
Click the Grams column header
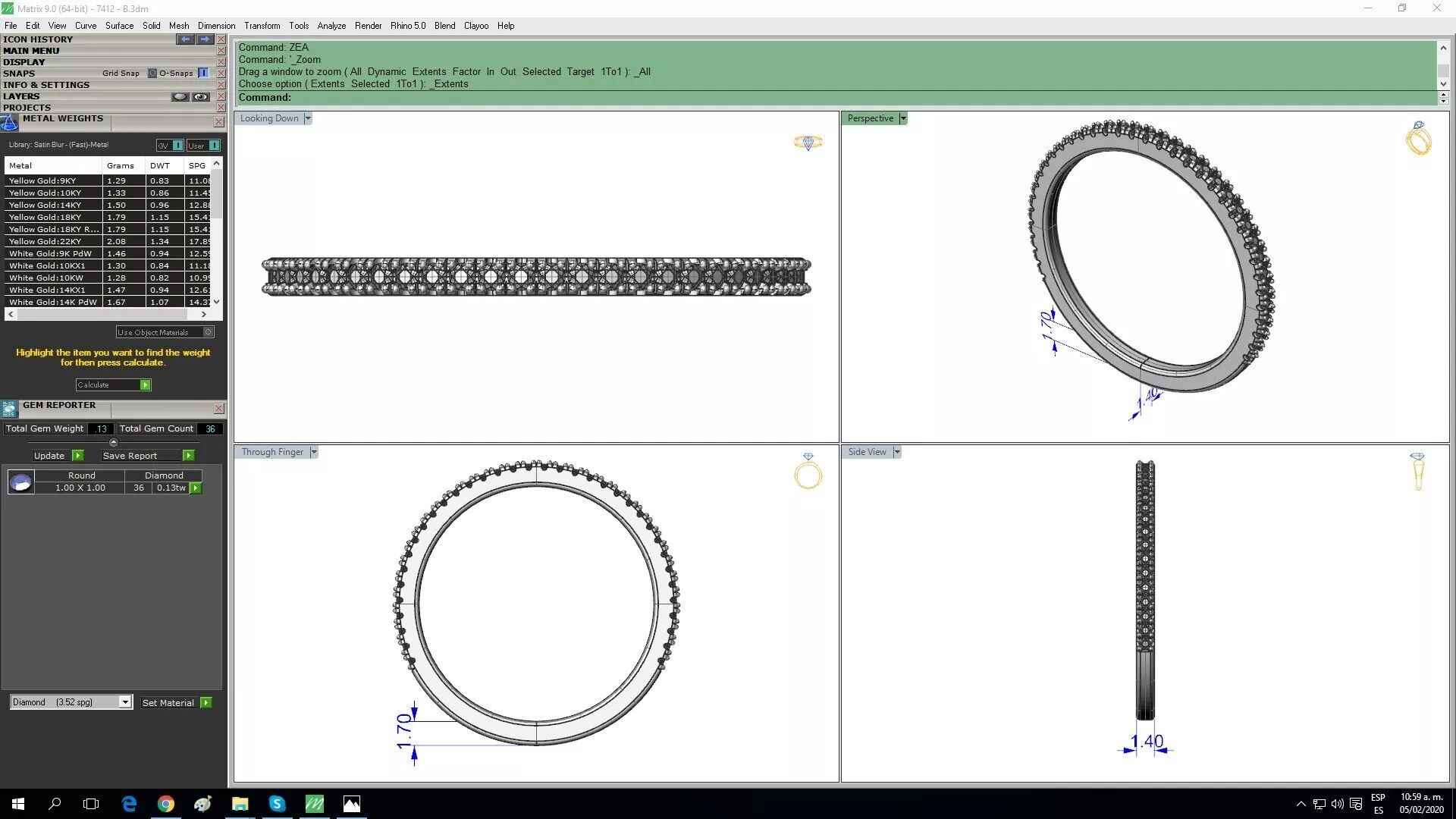click(124, 165)
